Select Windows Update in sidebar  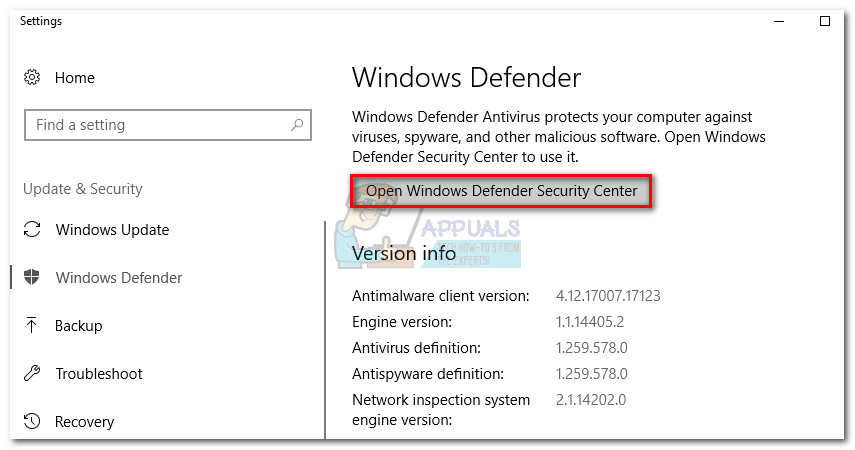[x=112, y=229]
